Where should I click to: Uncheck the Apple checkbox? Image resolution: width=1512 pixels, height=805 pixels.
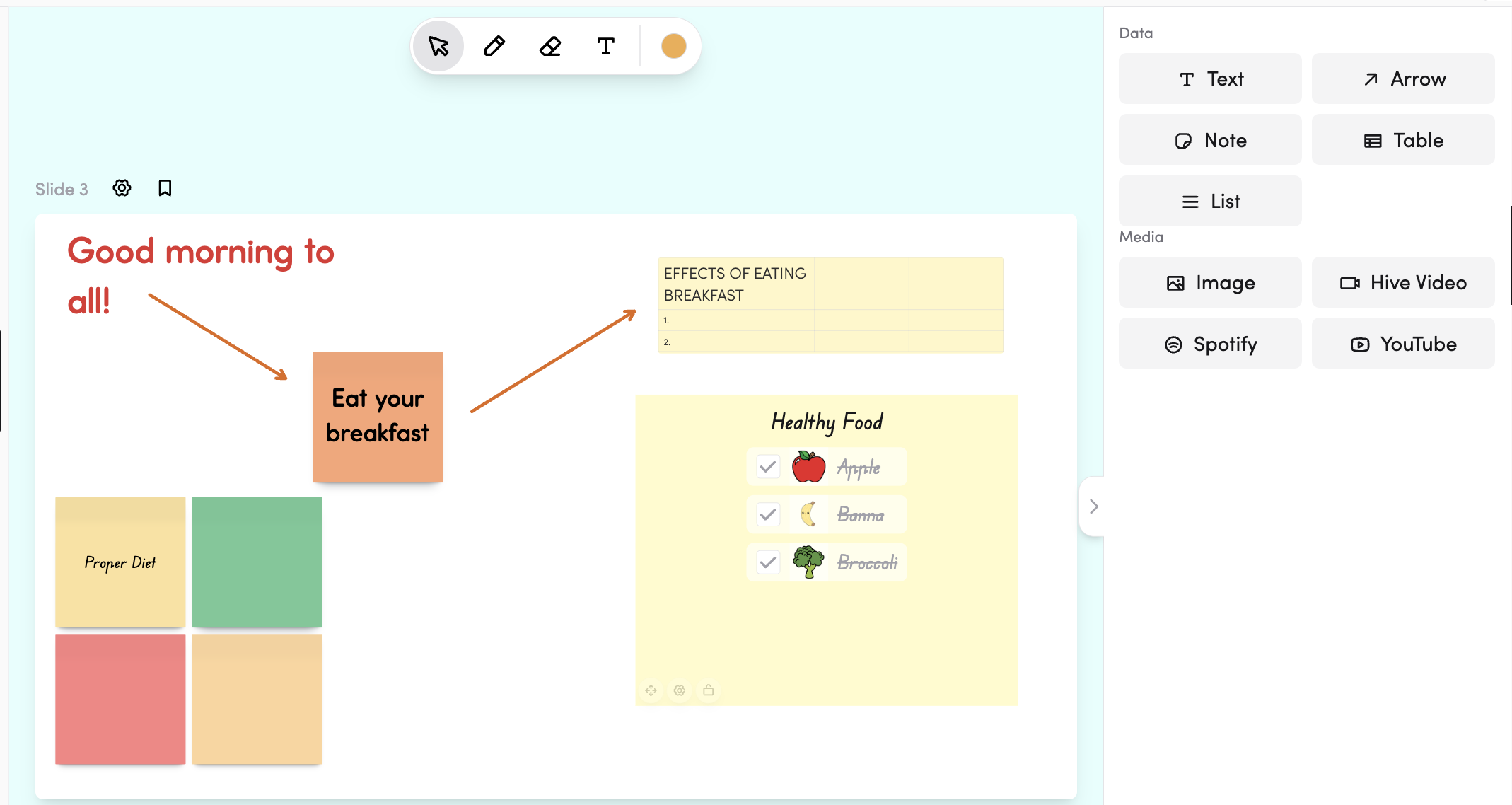(768, 467)
